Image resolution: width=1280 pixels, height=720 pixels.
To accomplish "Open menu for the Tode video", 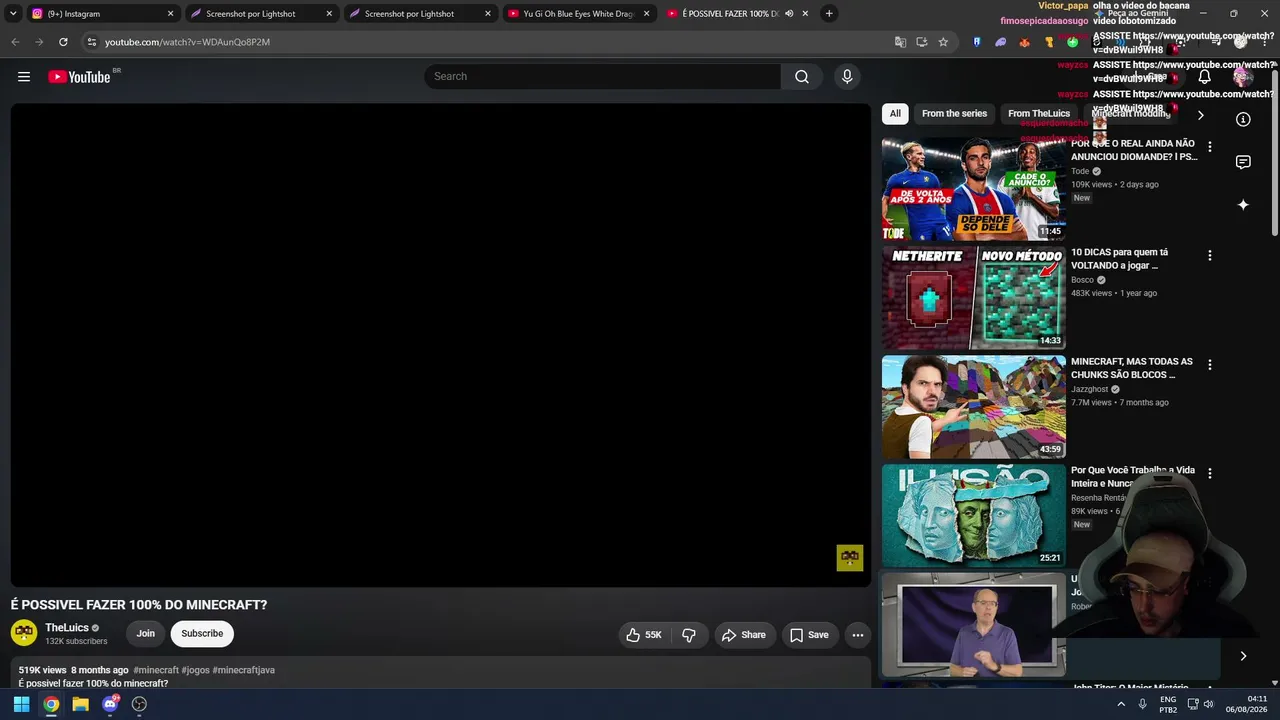I will [1209, 147].
